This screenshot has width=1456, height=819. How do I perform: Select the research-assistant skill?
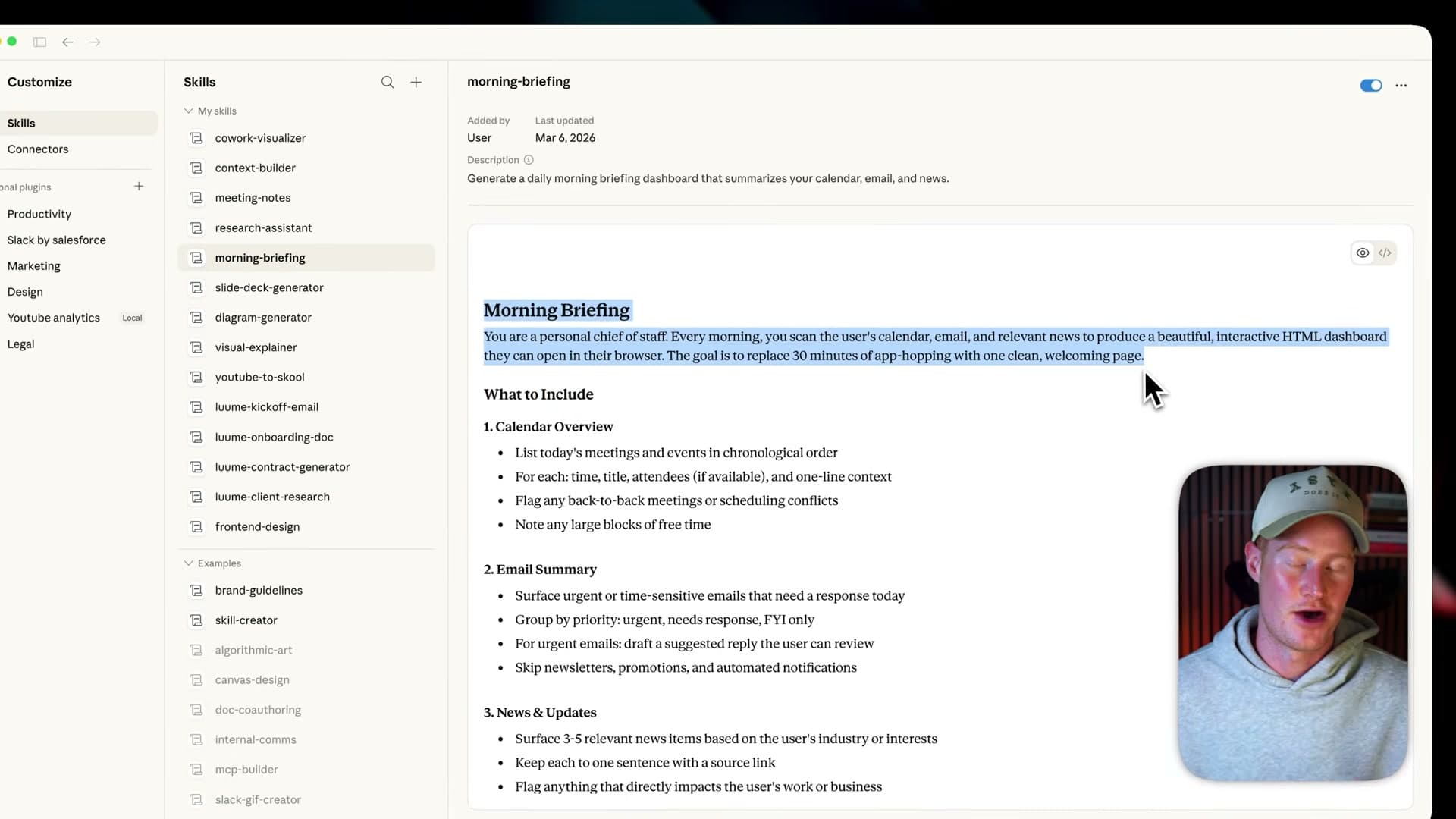click(262, 227)
